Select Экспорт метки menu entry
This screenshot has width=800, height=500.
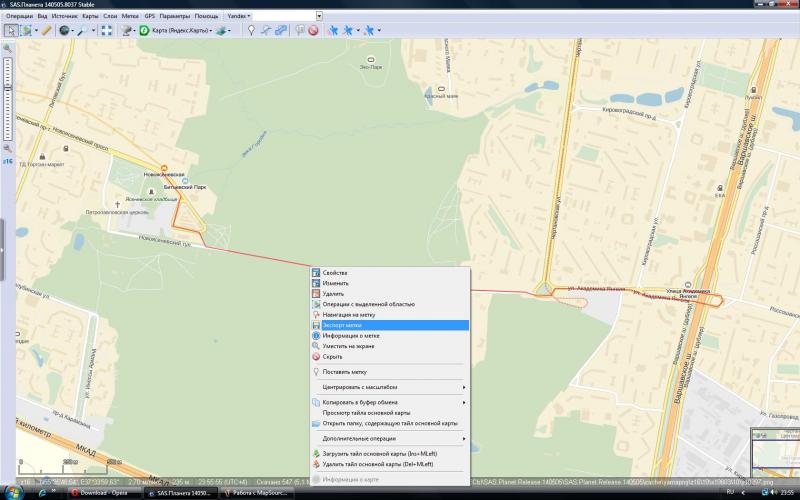[390, 325]
